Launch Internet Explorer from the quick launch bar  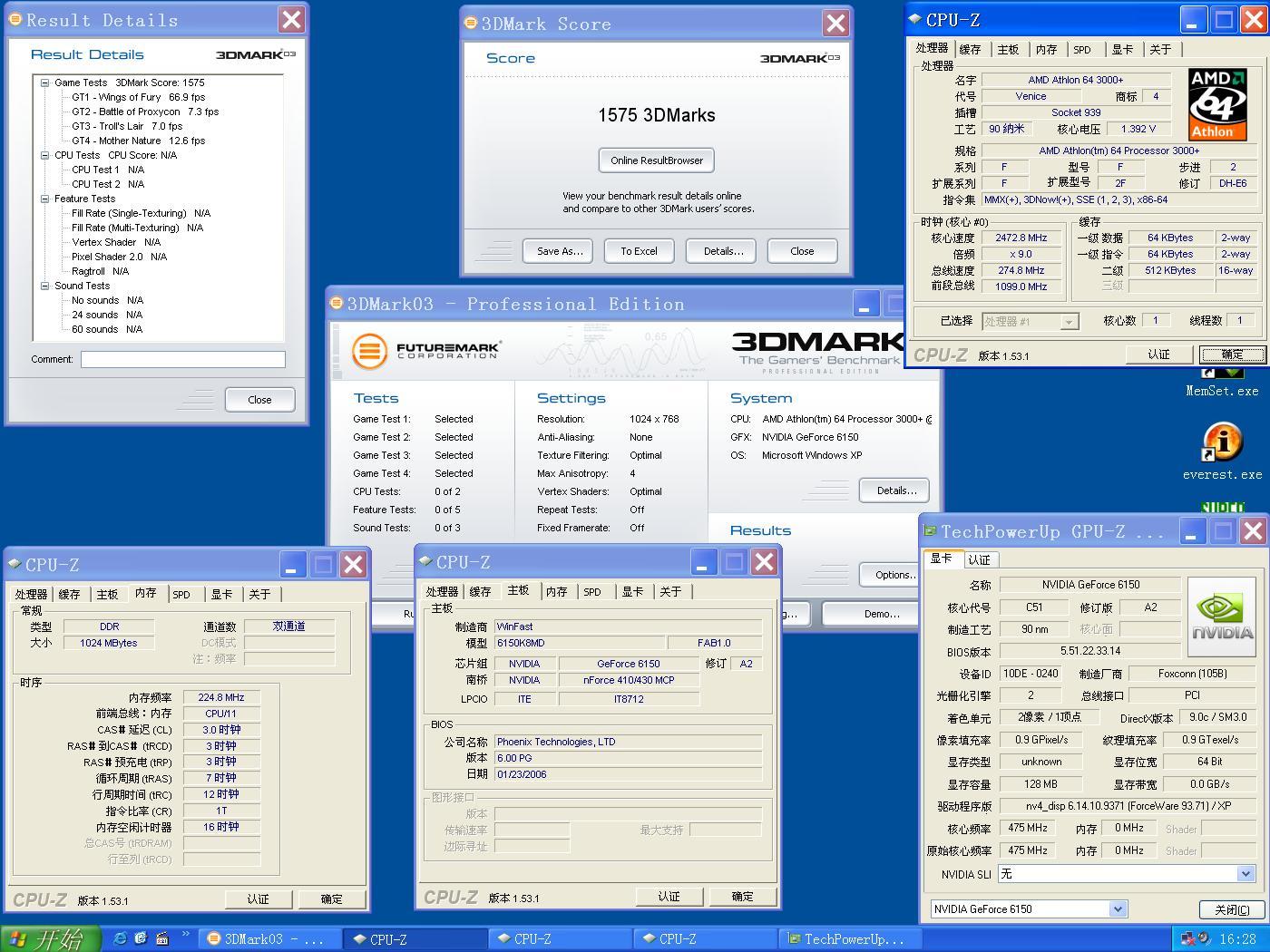tap(119, 938)
